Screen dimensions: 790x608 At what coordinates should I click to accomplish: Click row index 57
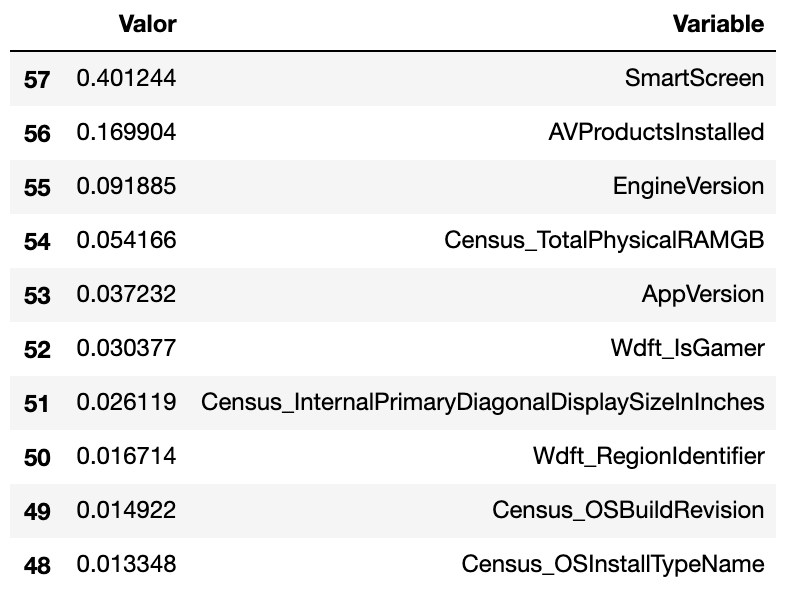tap(37, 80)
